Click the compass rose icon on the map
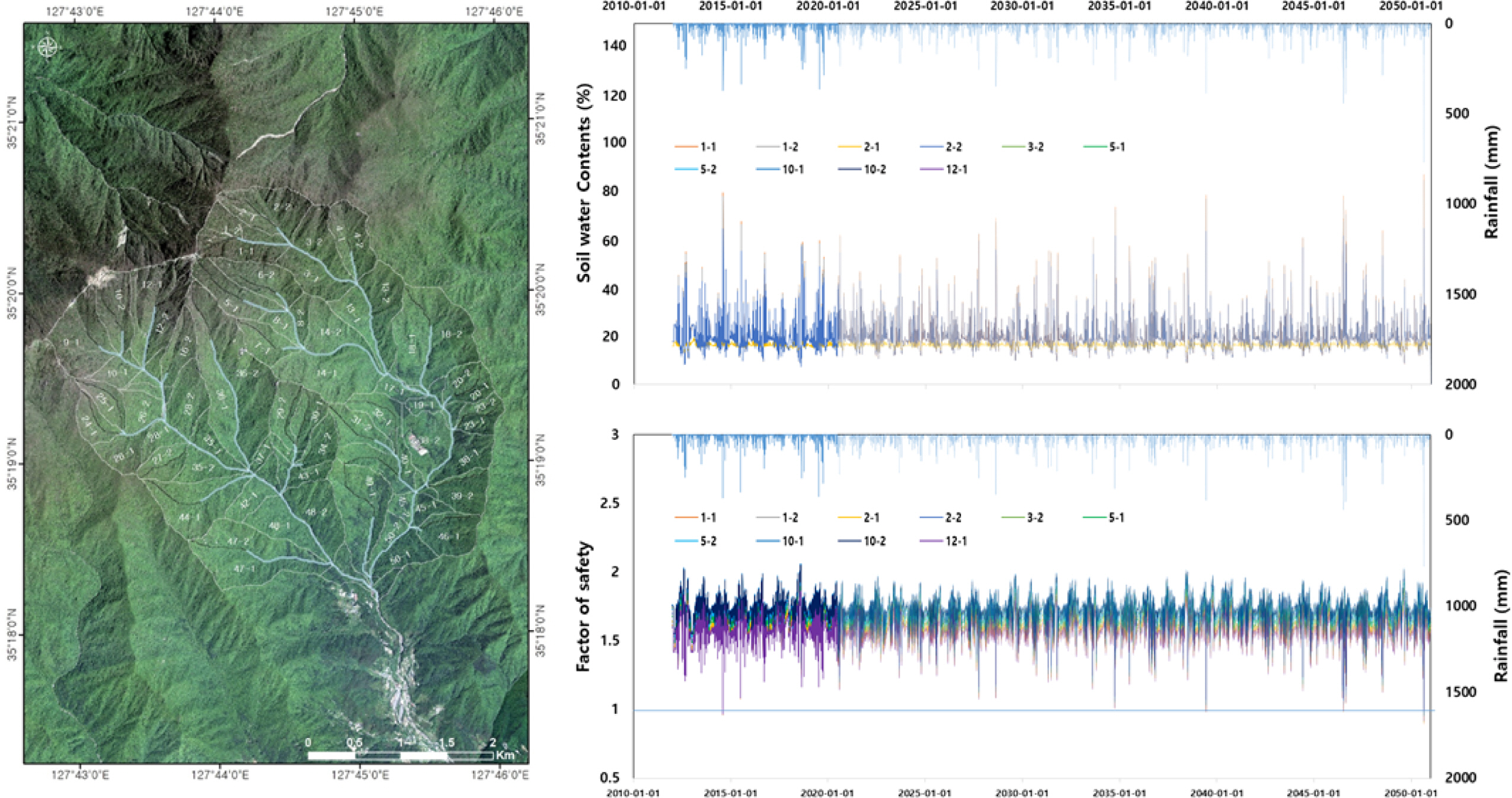This screenshot has height=798, width=1512. pyautogui.click(x=47, y=47)
